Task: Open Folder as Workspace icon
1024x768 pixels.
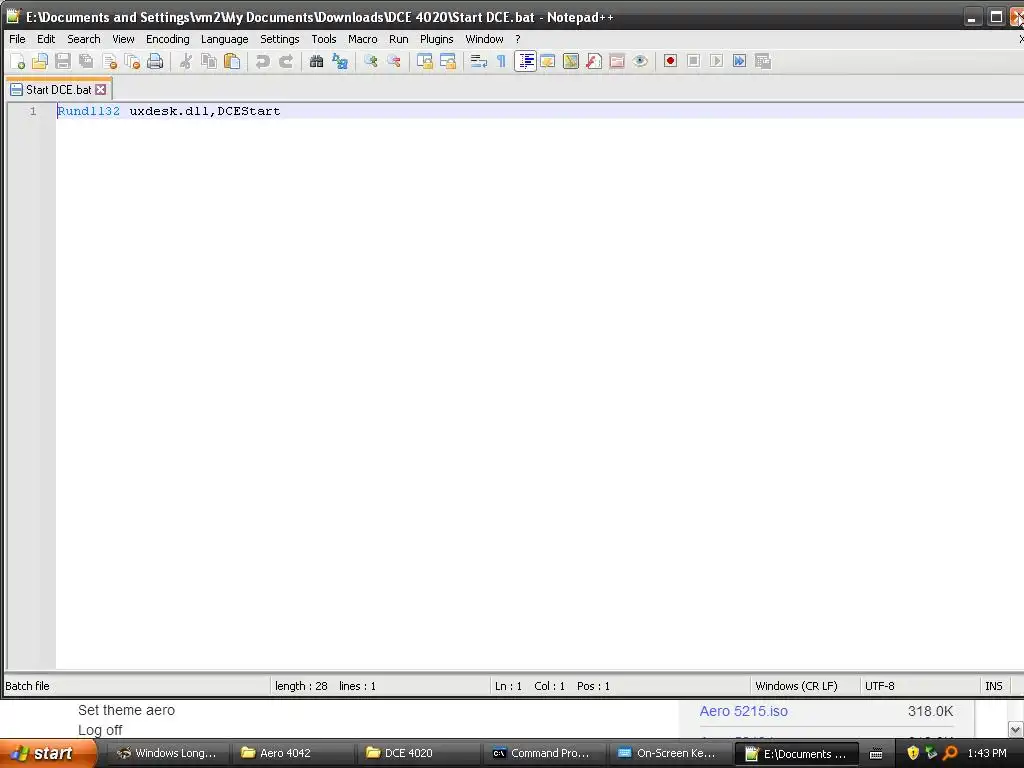Action: pyautogui.click(x=616, y=61)
